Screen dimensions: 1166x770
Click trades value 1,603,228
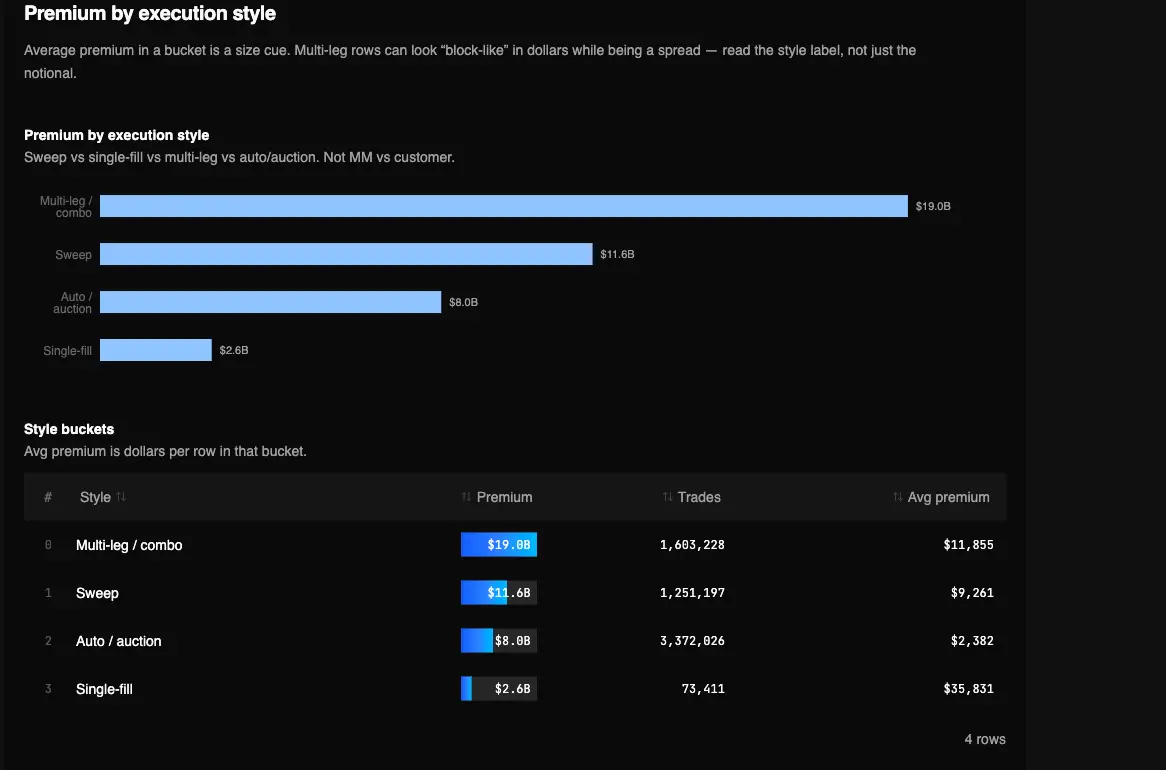click(692, 545)
